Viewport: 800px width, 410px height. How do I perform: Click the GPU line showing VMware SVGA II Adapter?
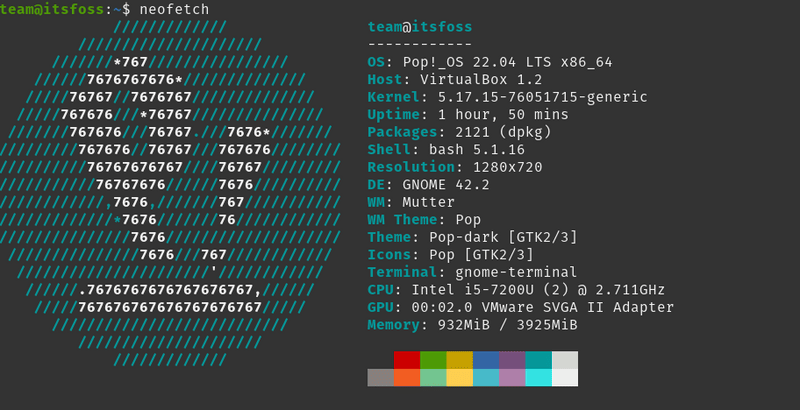(x=520, y=307)
